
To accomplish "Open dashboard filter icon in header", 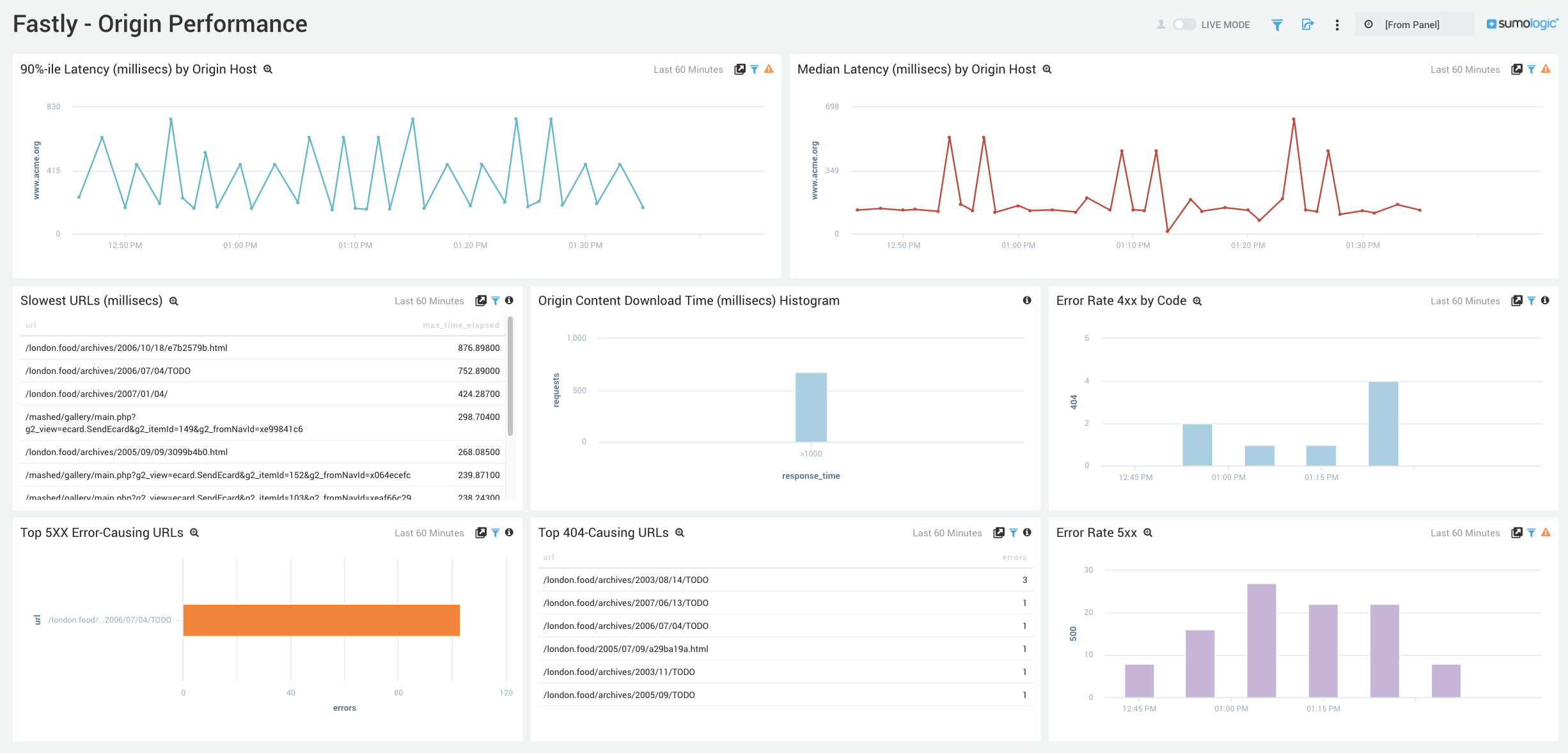I will (x=1277, y=25).
